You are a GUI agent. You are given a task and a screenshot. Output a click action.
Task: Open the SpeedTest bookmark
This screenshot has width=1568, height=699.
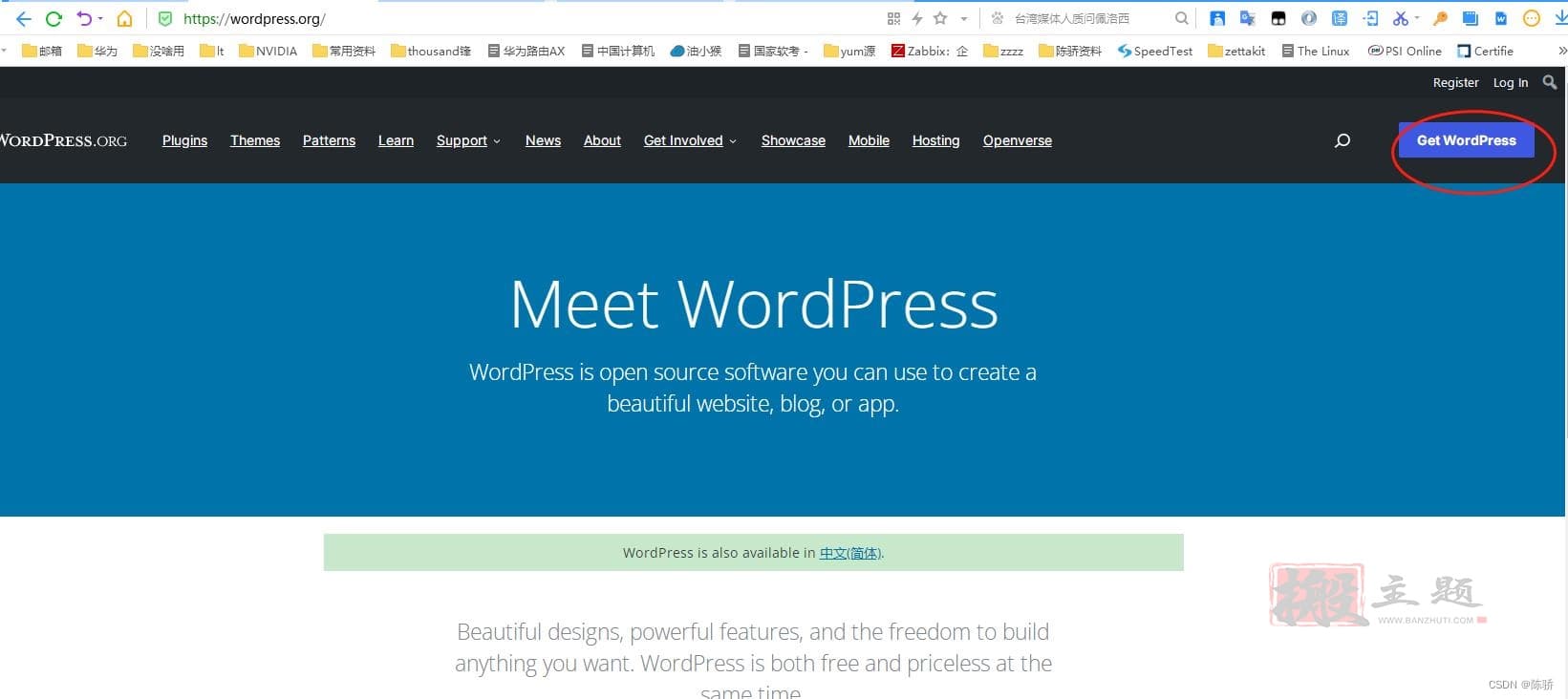tap(1155, 51)
